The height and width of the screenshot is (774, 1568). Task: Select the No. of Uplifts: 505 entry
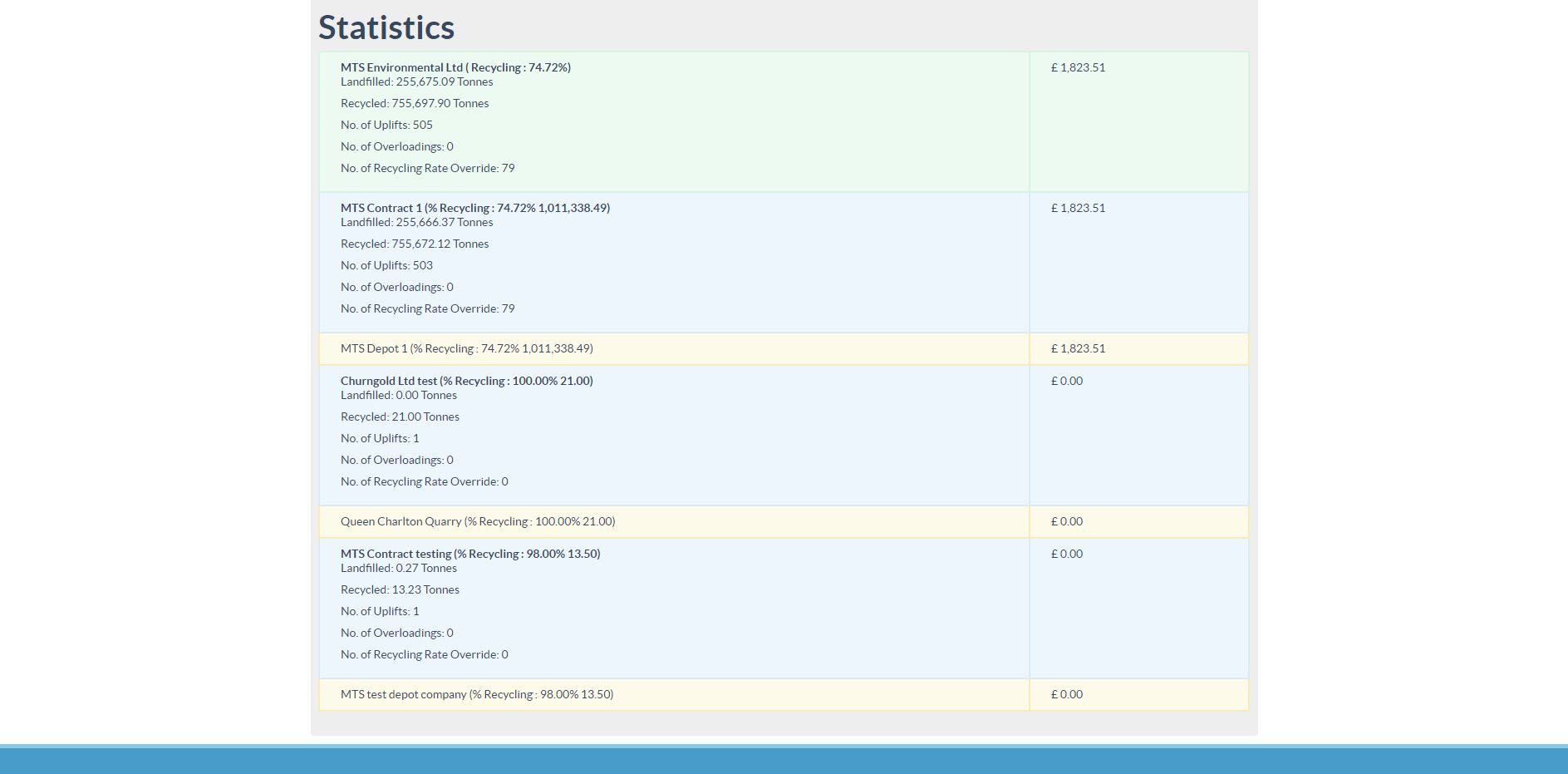386,125
